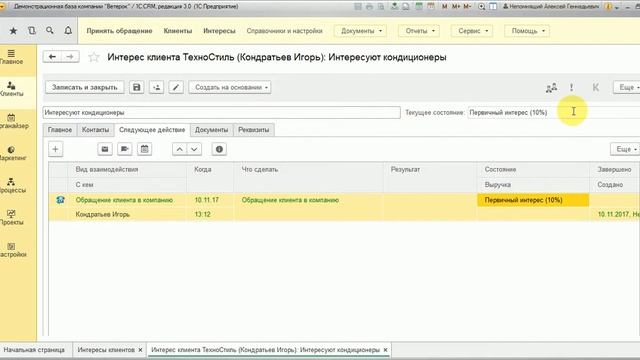Add a new action row with plus

pos(56,149)
